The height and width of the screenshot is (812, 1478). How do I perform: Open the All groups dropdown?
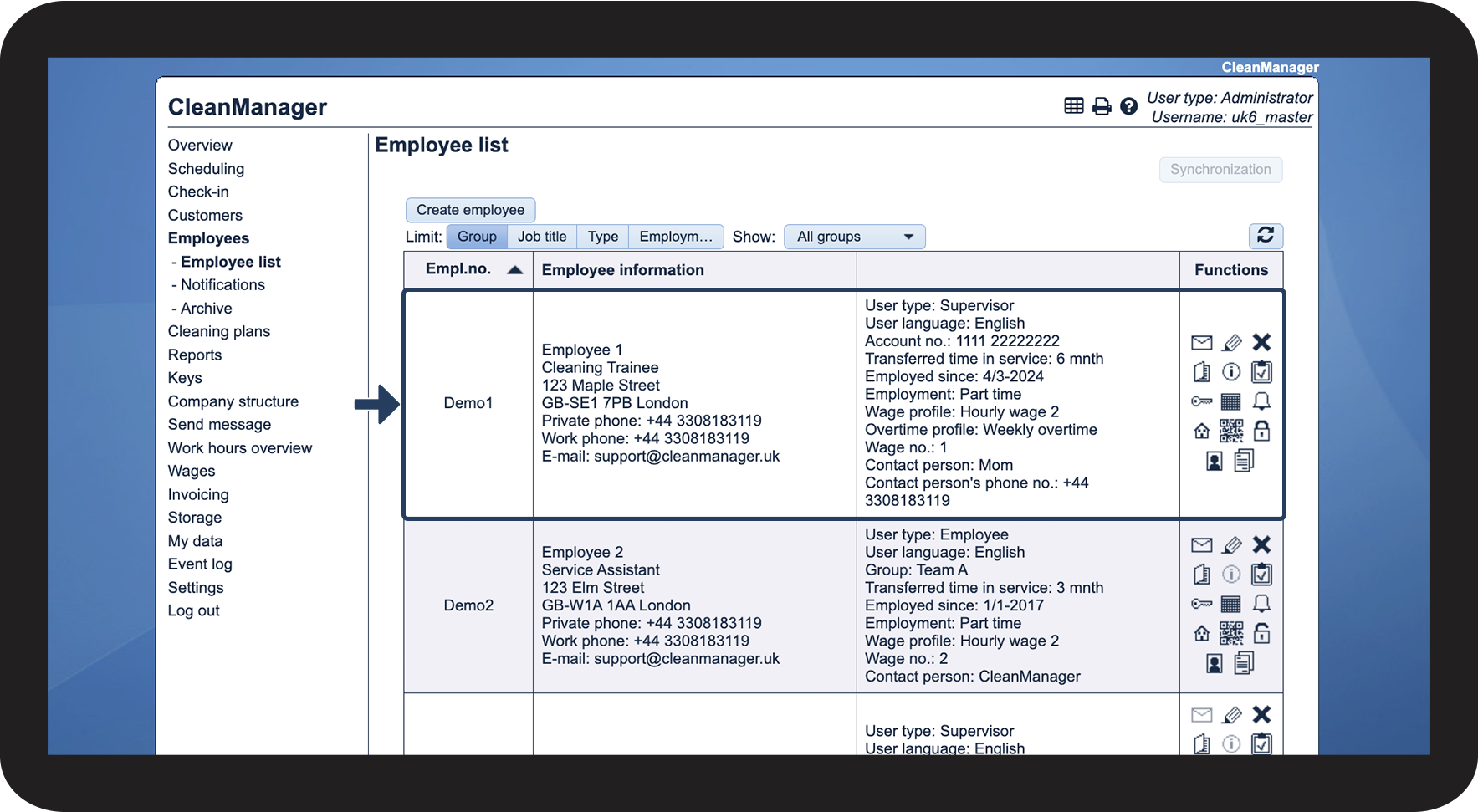[x=854, y=237]
